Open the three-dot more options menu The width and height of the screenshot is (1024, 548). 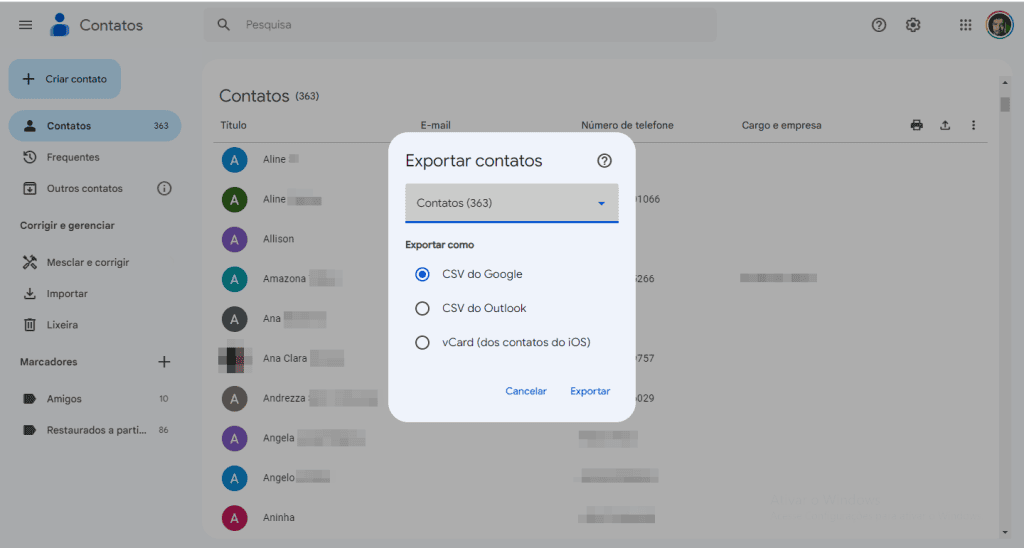973,125
